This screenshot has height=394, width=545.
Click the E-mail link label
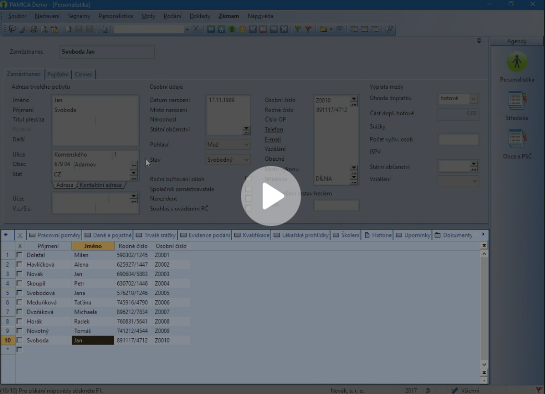pos(273,139)
